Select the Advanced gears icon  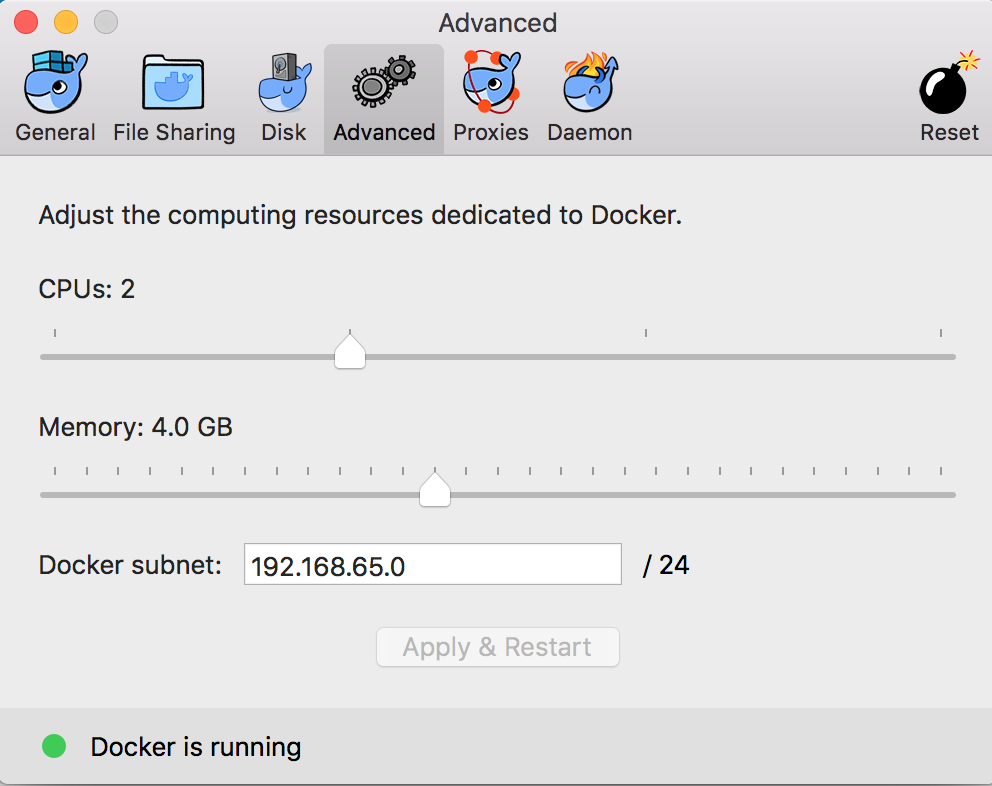tap(384, 82)
